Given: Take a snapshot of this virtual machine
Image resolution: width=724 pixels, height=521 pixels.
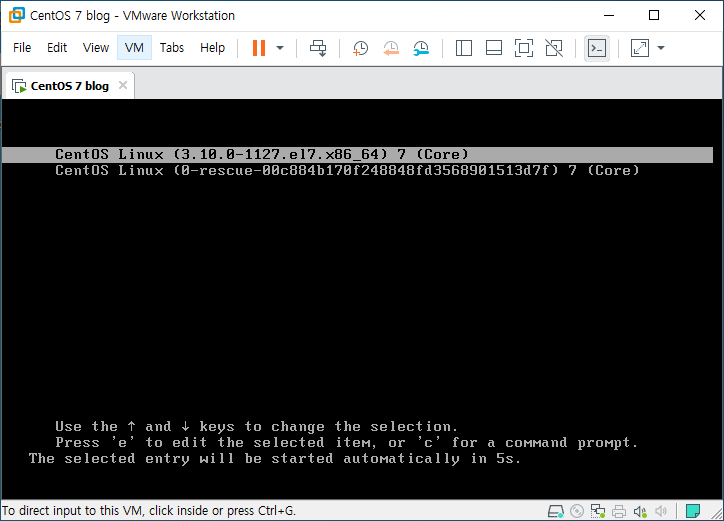Looking at the screenshot, I should click(360, 48).
